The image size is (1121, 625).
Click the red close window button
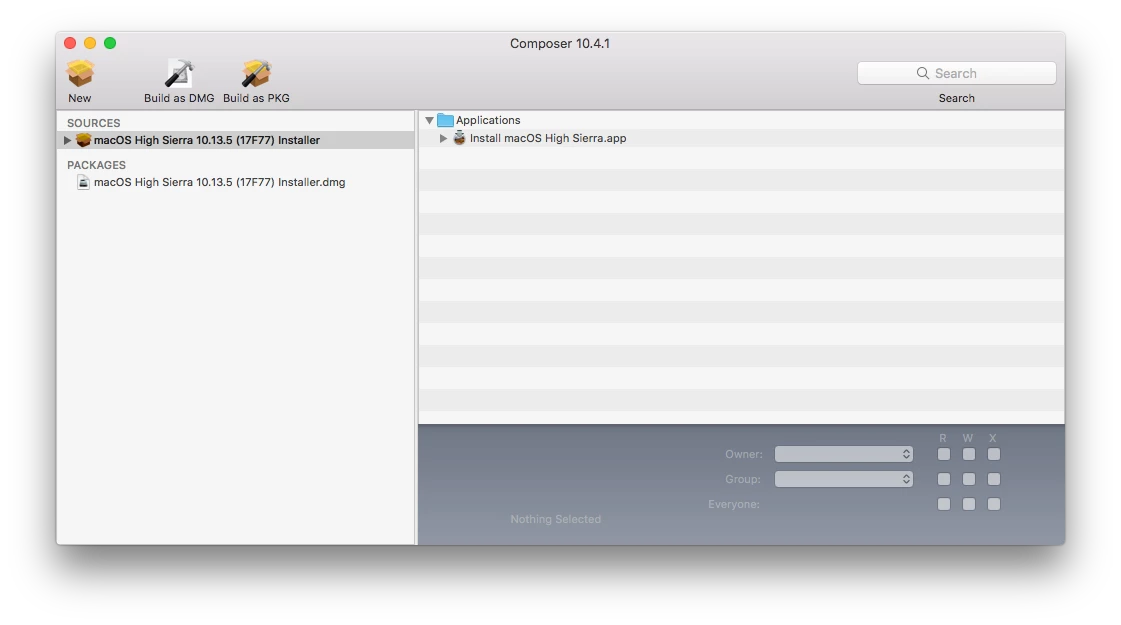click(70, 43)
